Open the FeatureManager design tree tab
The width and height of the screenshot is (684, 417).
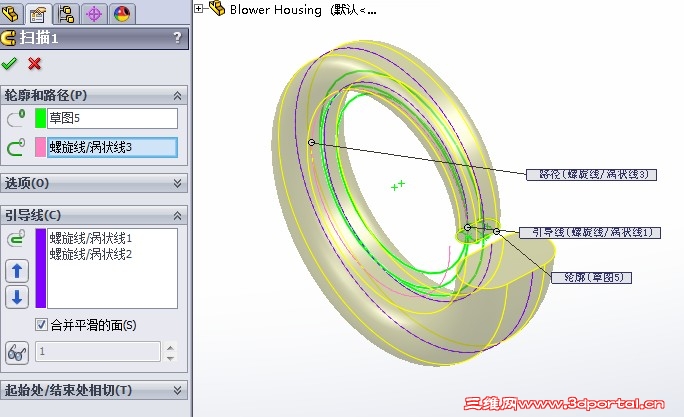10,14
